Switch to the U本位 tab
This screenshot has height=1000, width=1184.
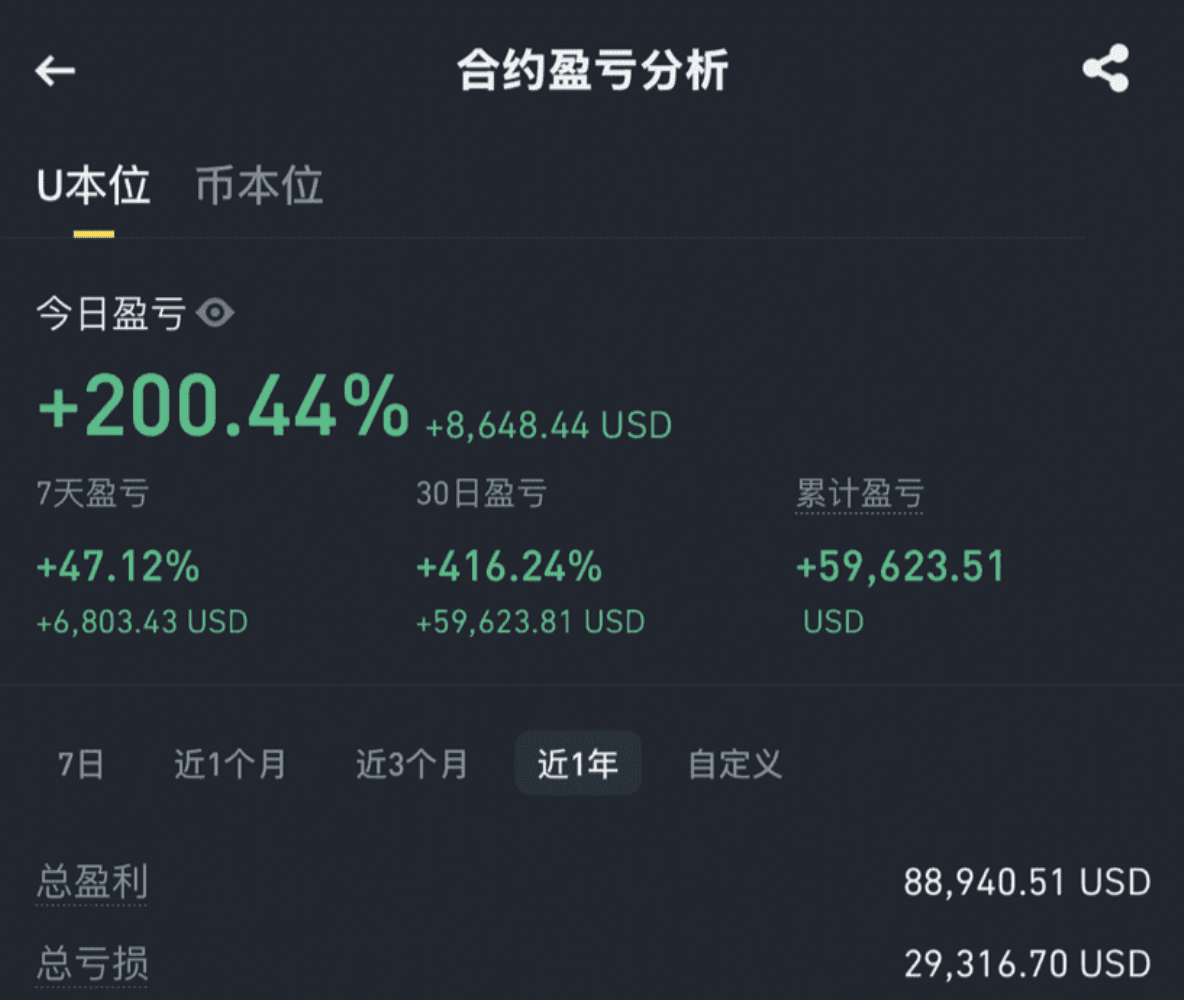(x=93, y=186)
